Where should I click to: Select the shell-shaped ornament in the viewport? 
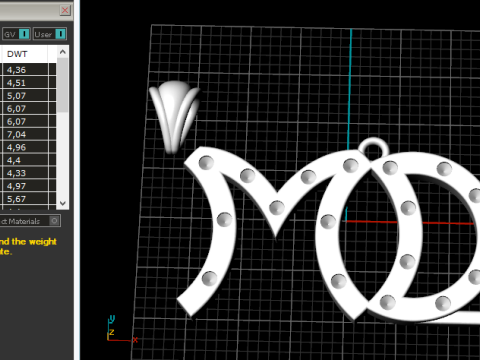174,116
